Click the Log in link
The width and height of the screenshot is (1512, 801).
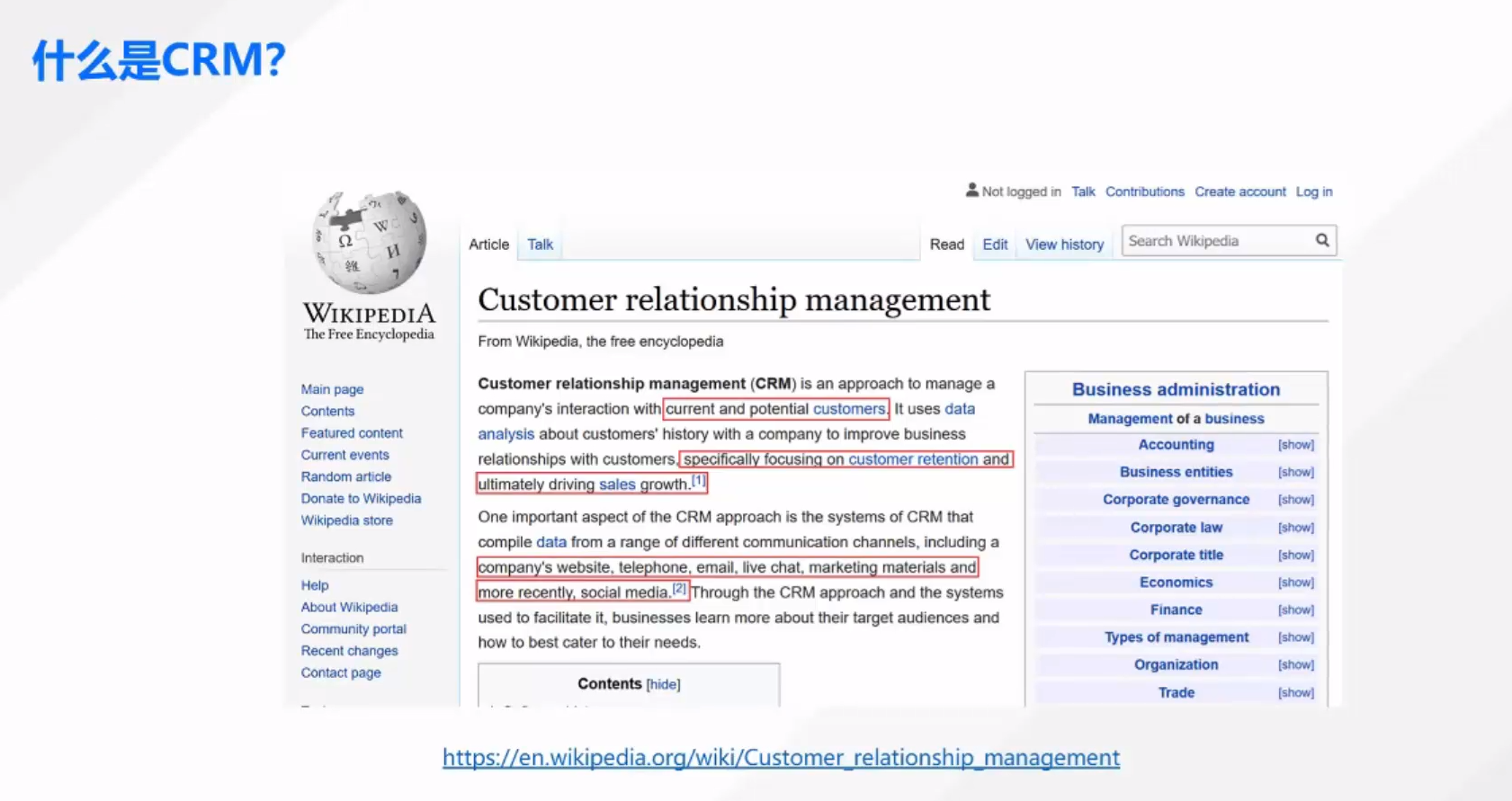1313,191
